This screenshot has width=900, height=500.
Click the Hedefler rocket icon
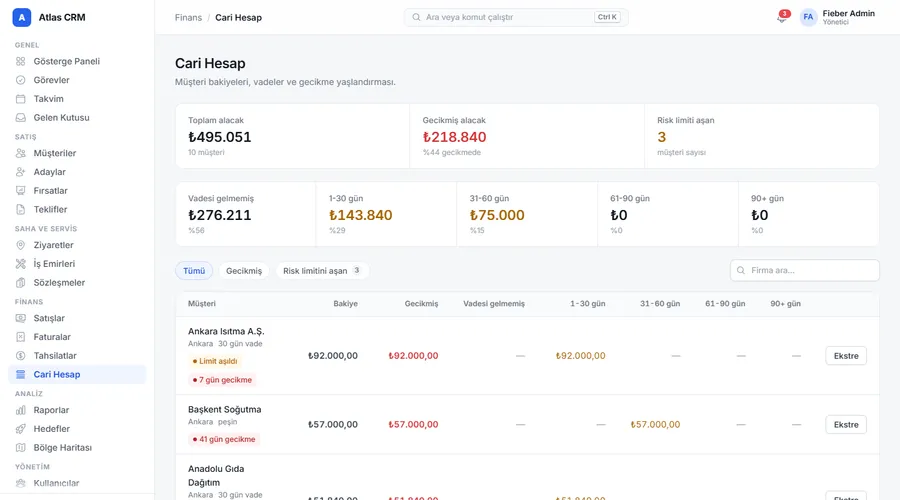[x=21, y=429]
